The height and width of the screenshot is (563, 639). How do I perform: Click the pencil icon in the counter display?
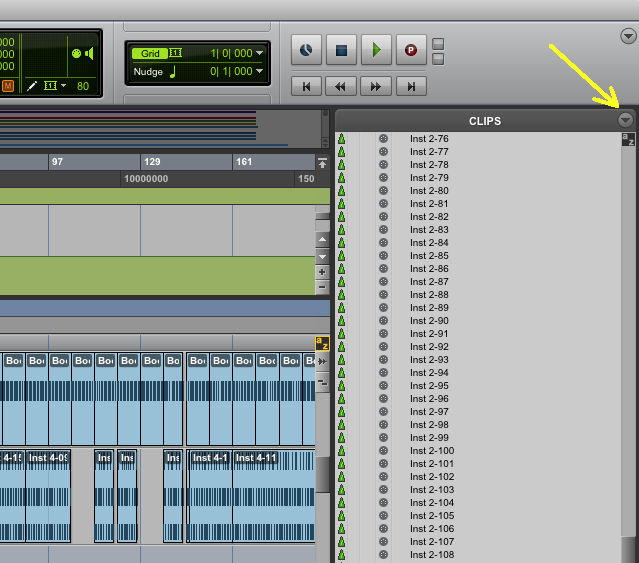point(32,86)
